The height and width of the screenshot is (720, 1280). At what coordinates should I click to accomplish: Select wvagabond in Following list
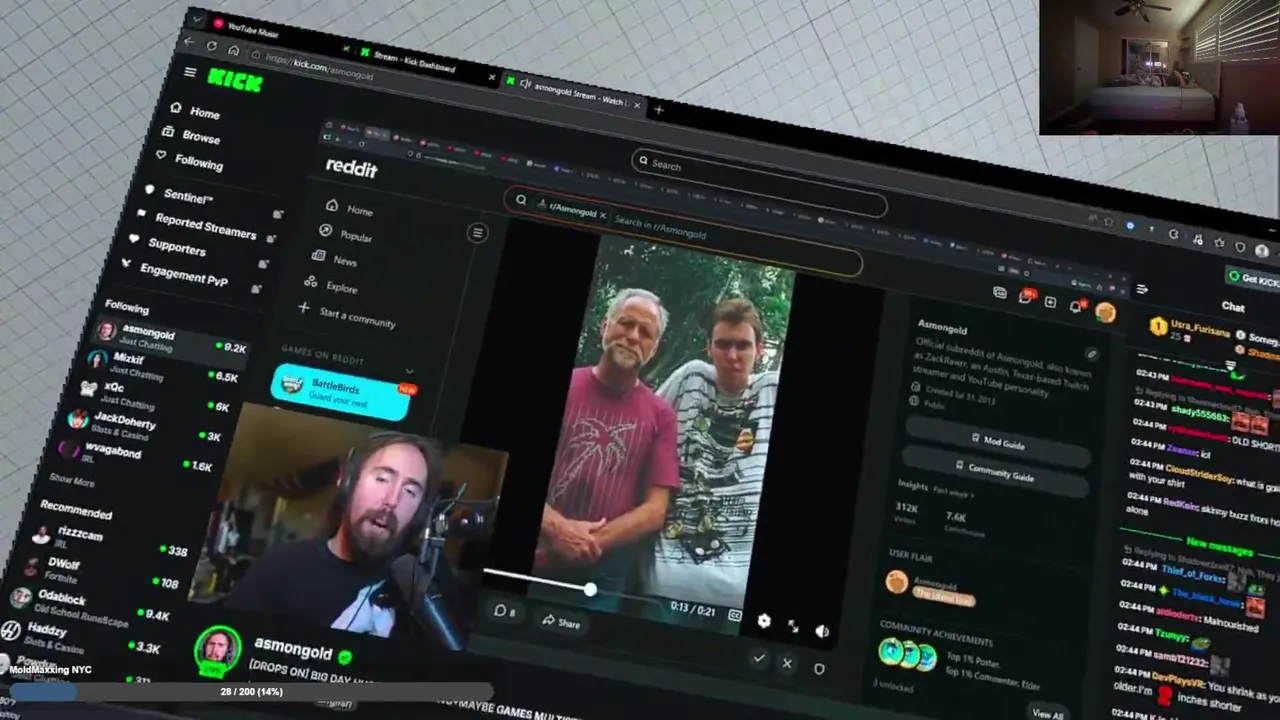point(135,453)
